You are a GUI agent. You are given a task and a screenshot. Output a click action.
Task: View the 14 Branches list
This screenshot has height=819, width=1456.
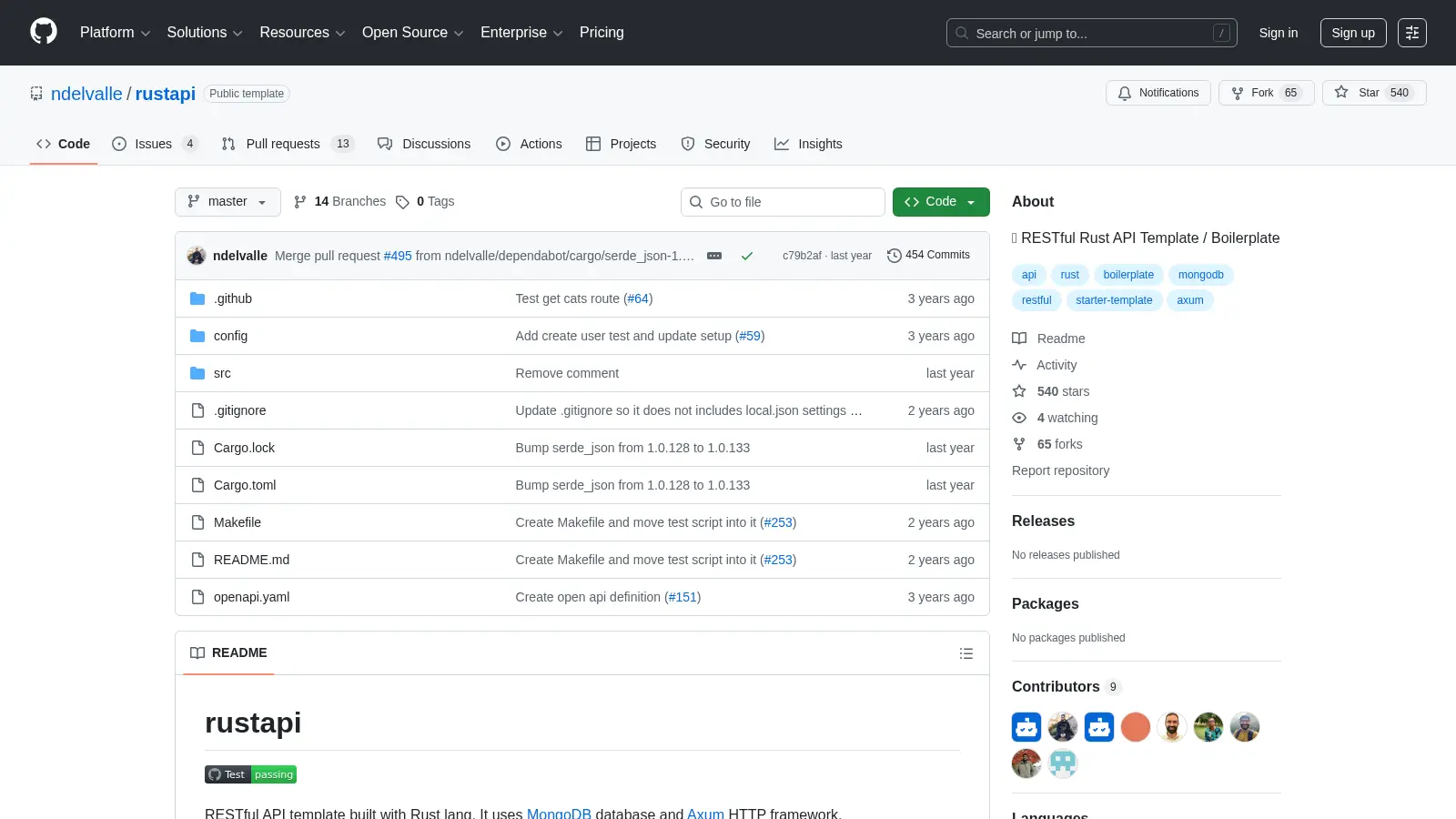click(x=339, y=201)
